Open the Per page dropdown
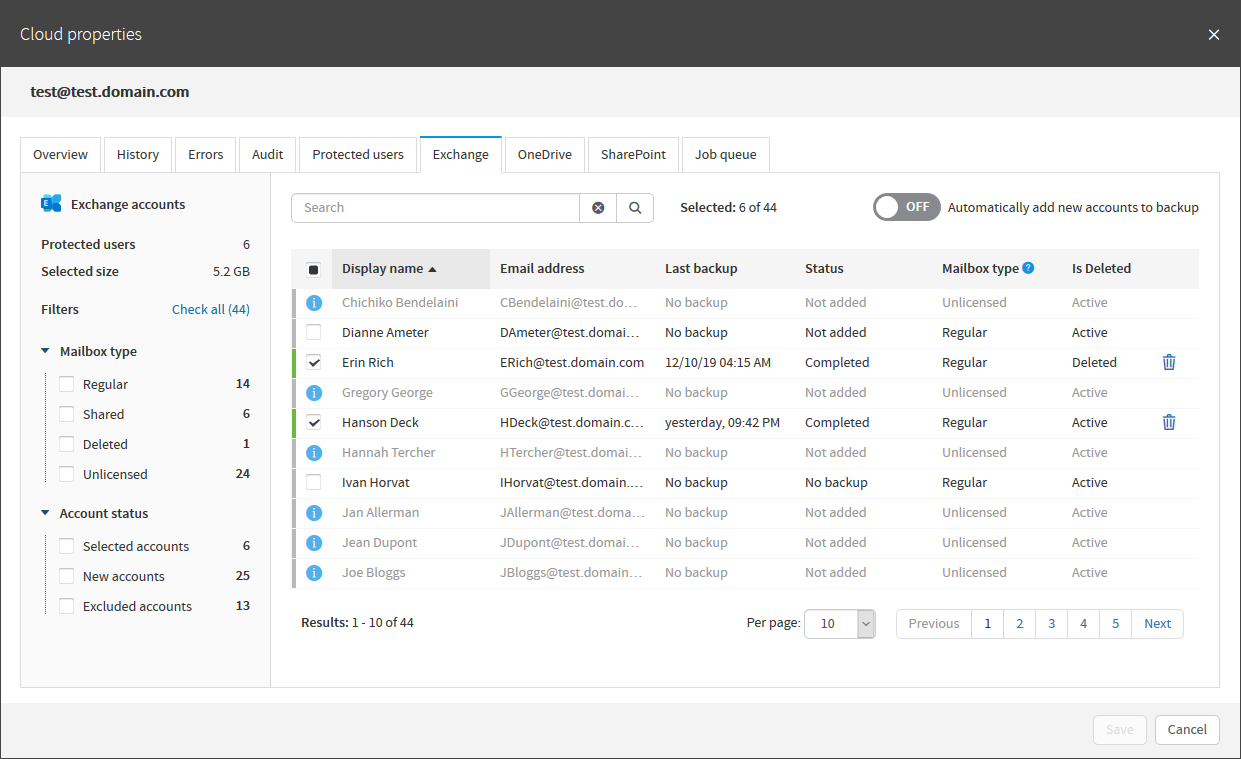 pyautogui.click(x=840, y=623)
